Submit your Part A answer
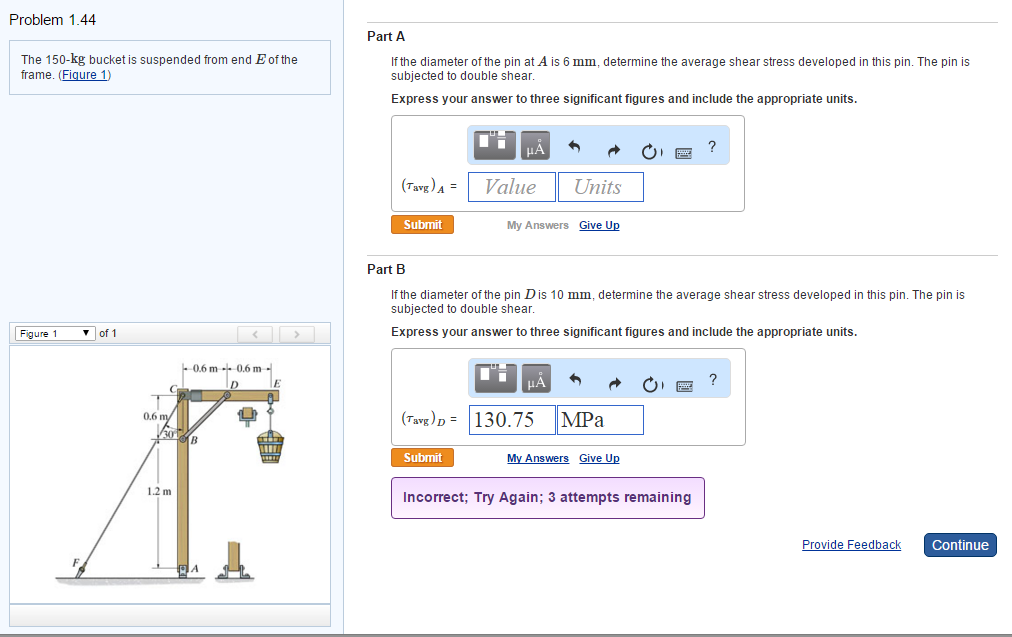Screen dimensions: 1012x637 click(422, 224)
